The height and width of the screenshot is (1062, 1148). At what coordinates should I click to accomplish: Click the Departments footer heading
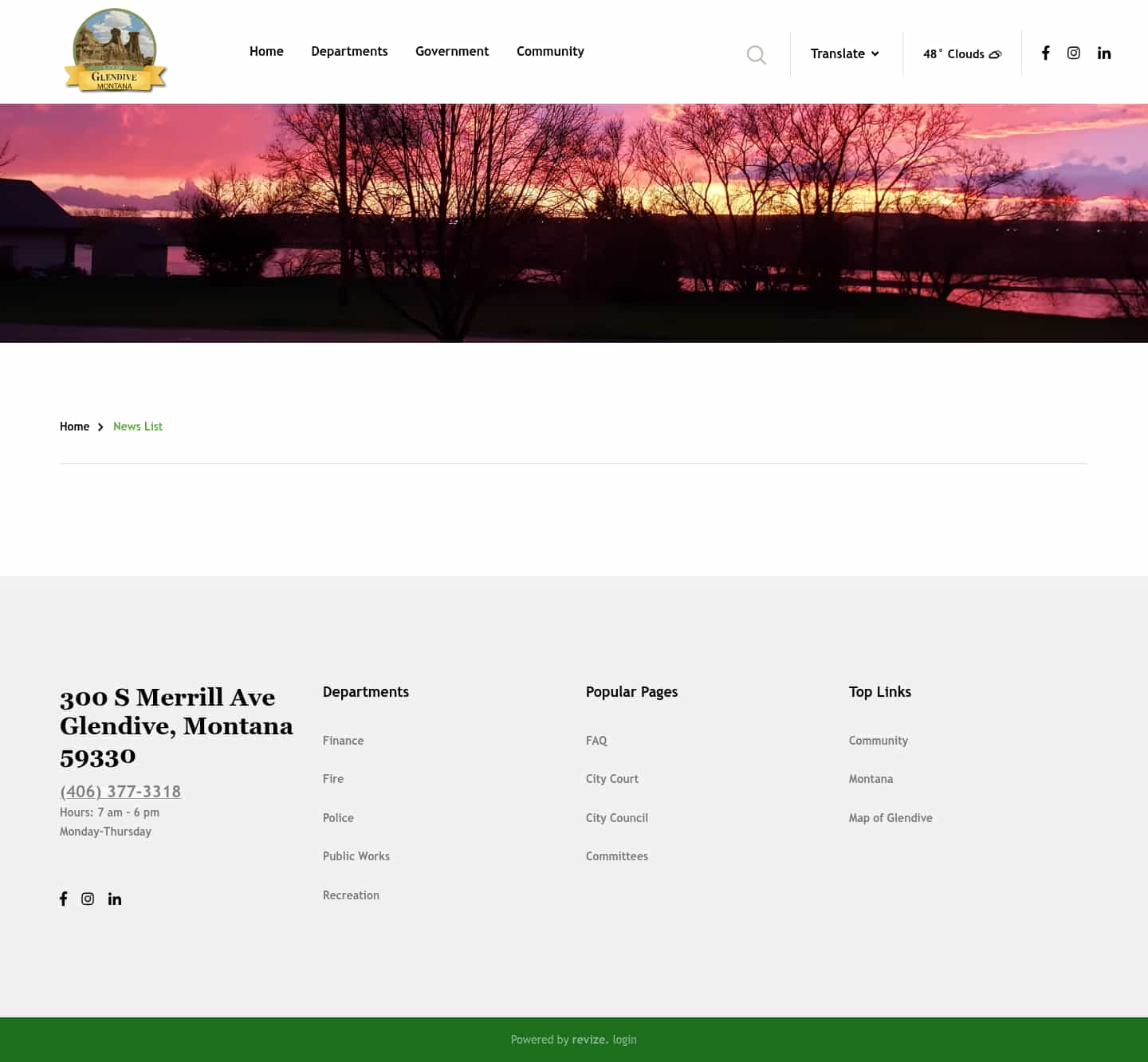pos(366,692)
